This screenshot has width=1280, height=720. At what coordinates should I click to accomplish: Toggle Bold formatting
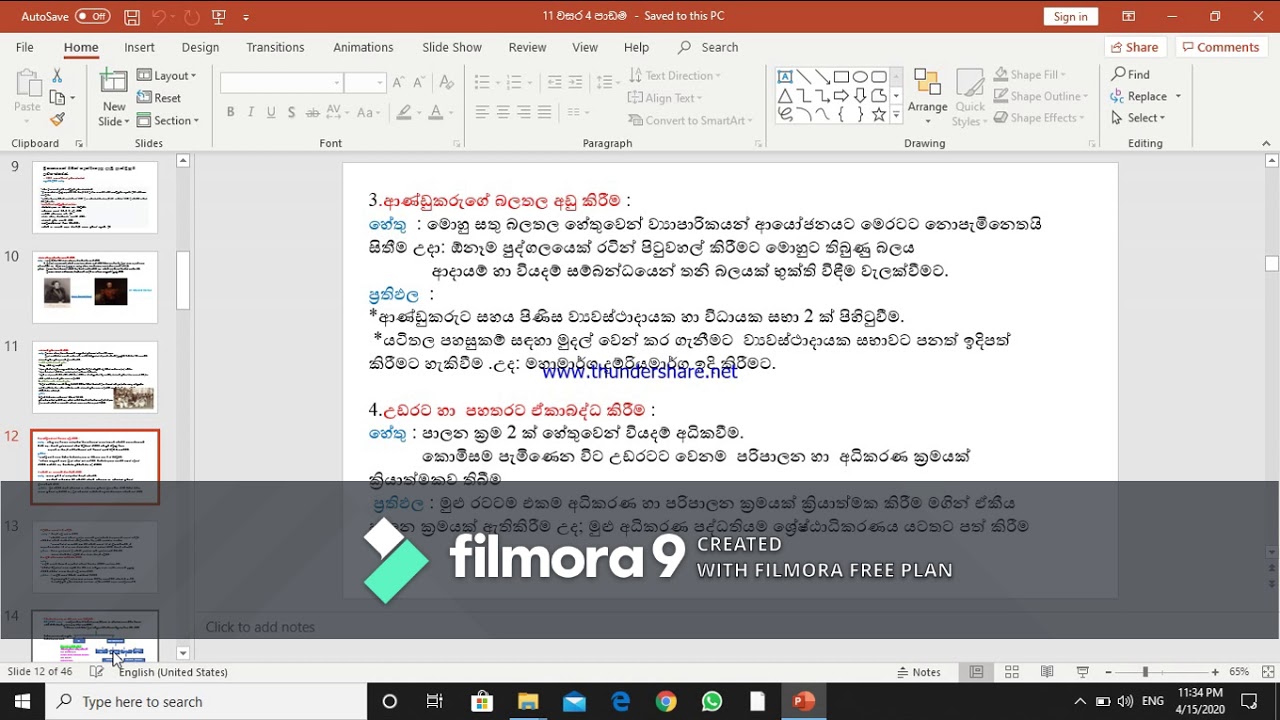click(230, 112)
